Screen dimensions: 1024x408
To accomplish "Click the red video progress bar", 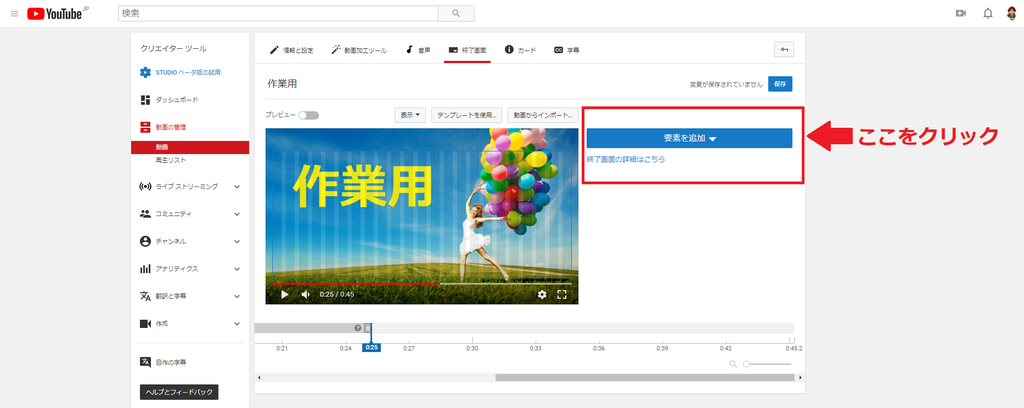I will coord(356,284).
